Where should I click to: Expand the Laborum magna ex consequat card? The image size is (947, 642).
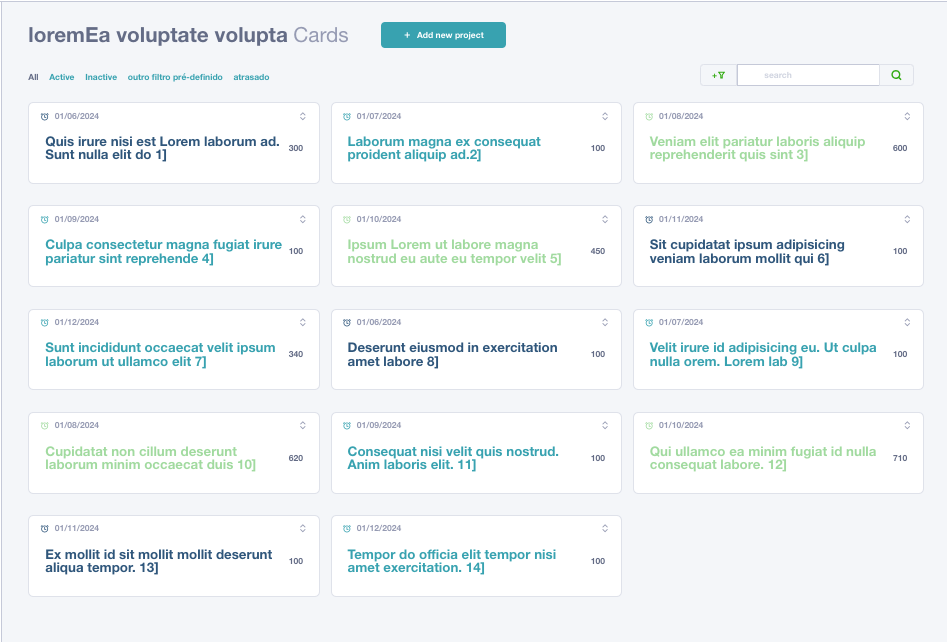pyautogui.click(x=605, y=117)
